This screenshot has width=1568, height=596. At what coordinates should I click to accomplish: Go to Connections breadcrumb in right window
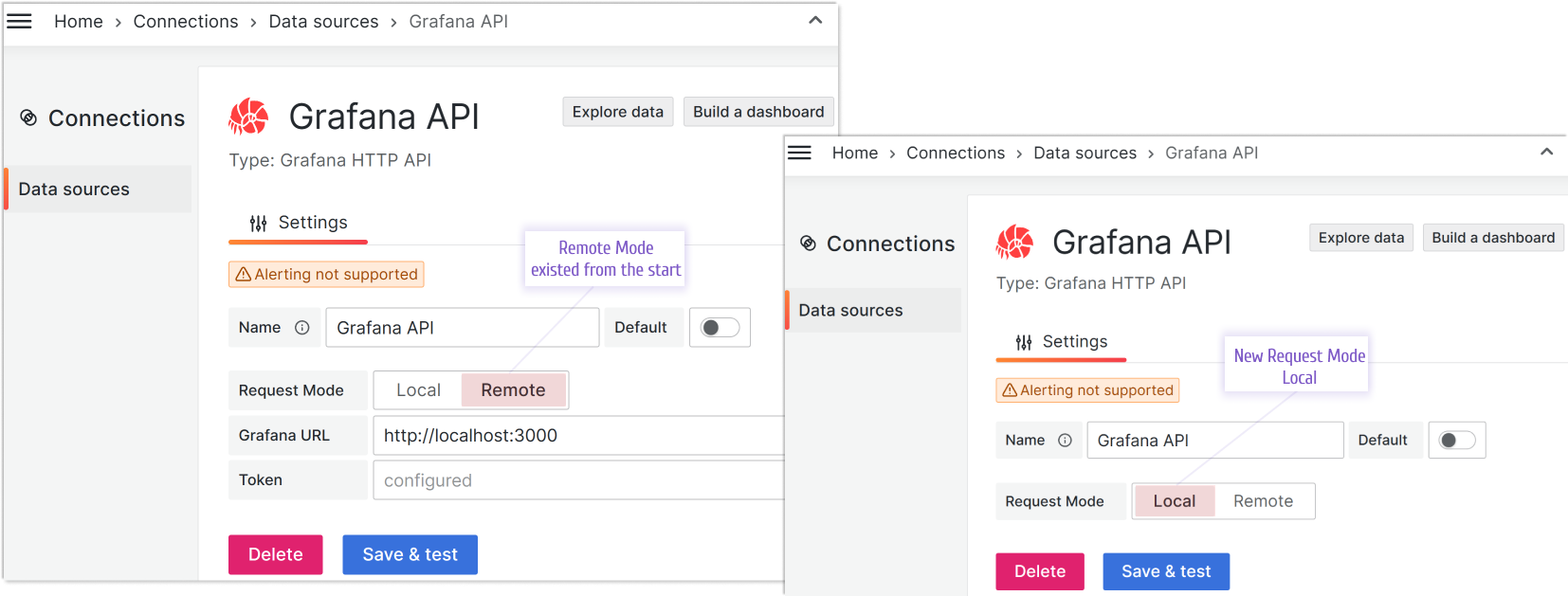[956, 154]
